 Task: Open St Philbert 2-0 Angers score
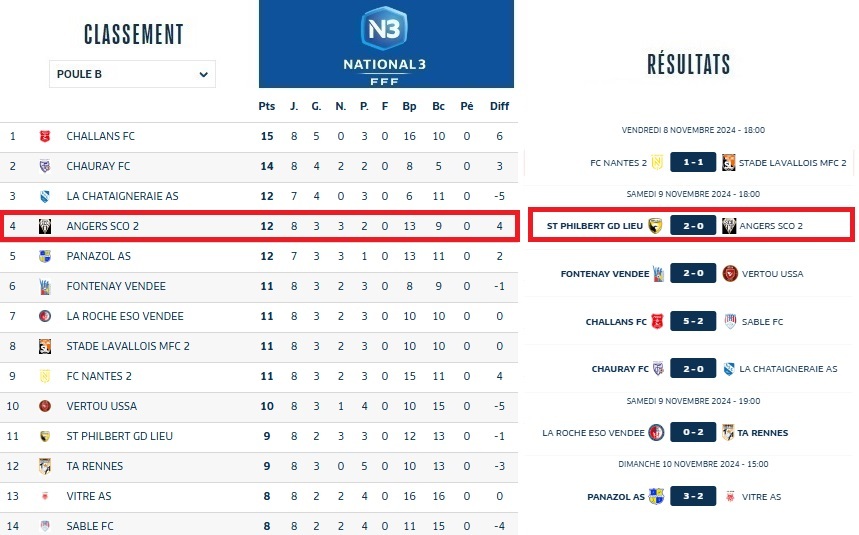pos(692,226)
